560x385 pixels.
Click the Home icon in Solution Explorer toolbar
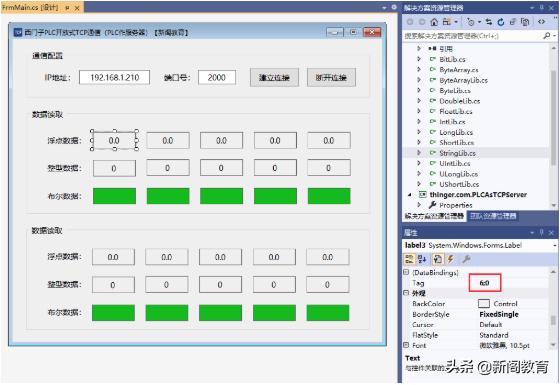(434, 22)
